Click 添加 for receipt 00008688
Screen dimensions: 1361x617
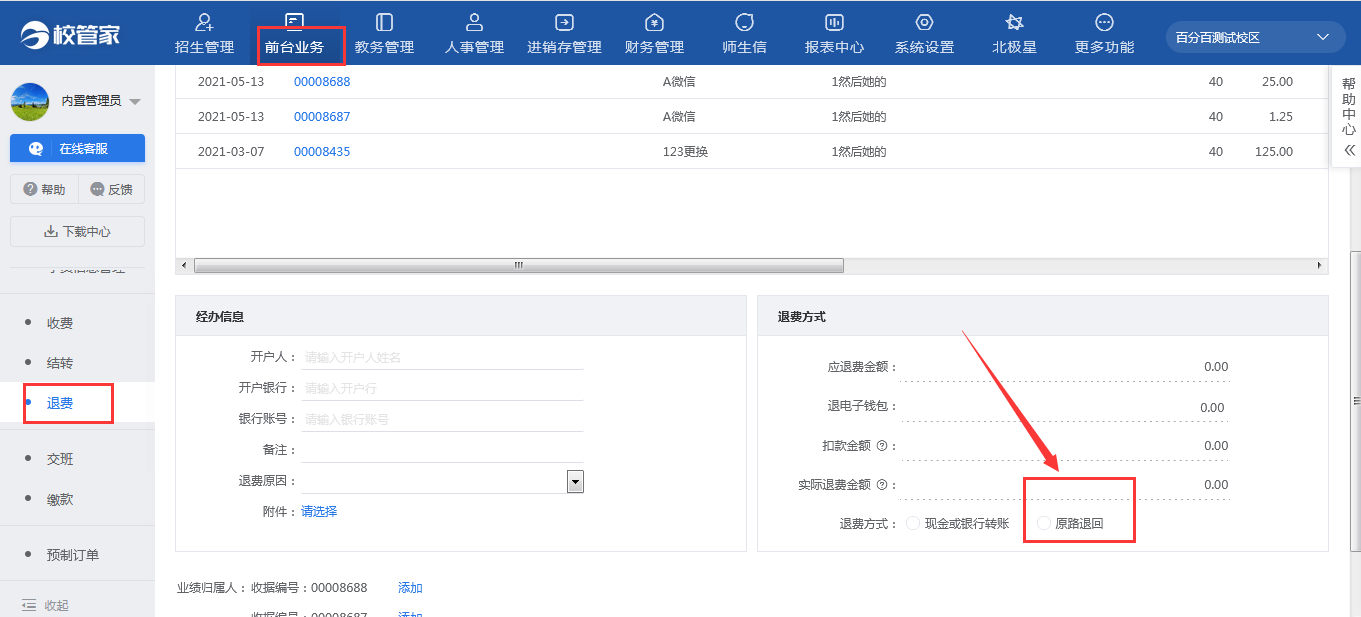(410, 587)
